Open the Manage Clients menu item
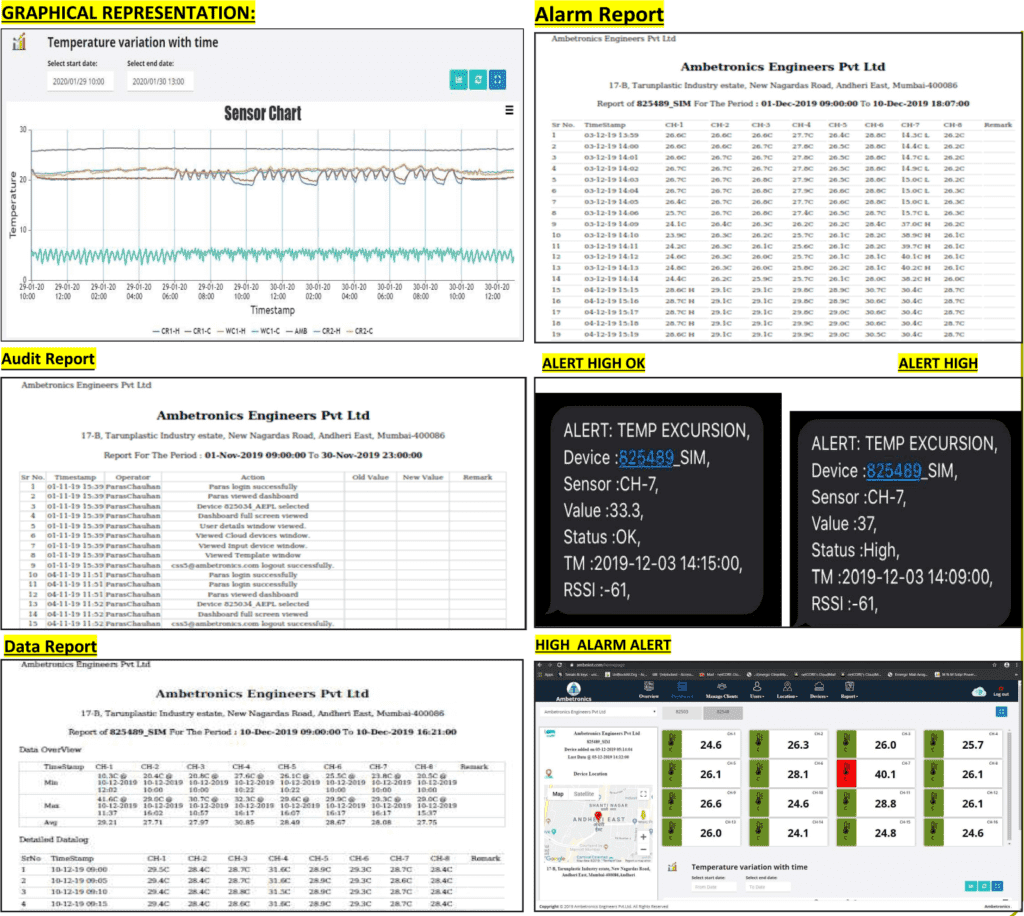This screenshot has height=916, width=1024. tap(721, 694)
